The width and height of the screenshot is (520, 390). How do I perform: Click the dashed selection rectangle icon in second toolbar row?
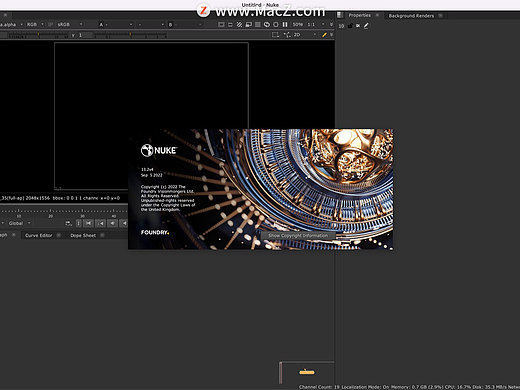pos(275,35)
